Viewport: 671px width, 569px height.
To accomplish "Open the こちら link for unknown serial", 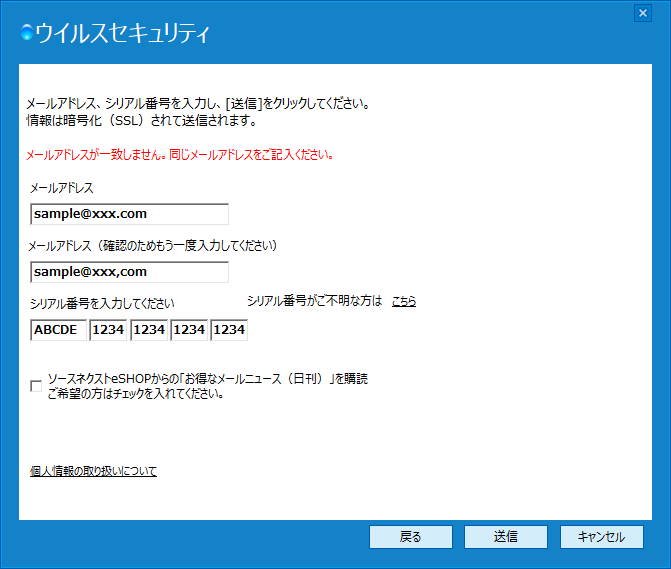I will tap(404, 301).
